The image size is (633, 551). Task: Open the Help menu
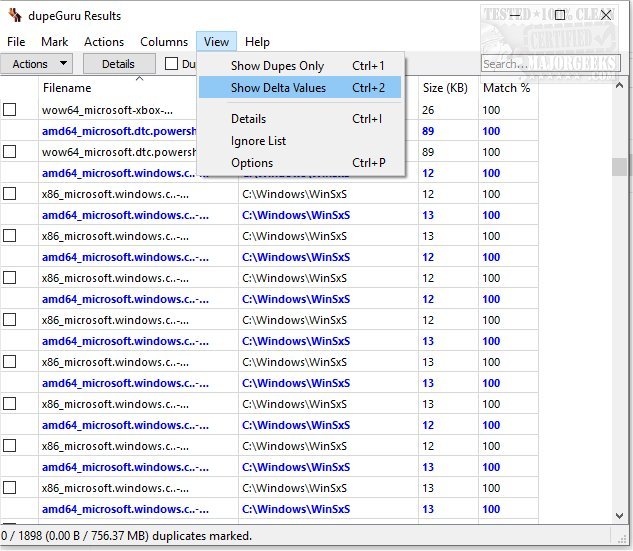(257, 42)
